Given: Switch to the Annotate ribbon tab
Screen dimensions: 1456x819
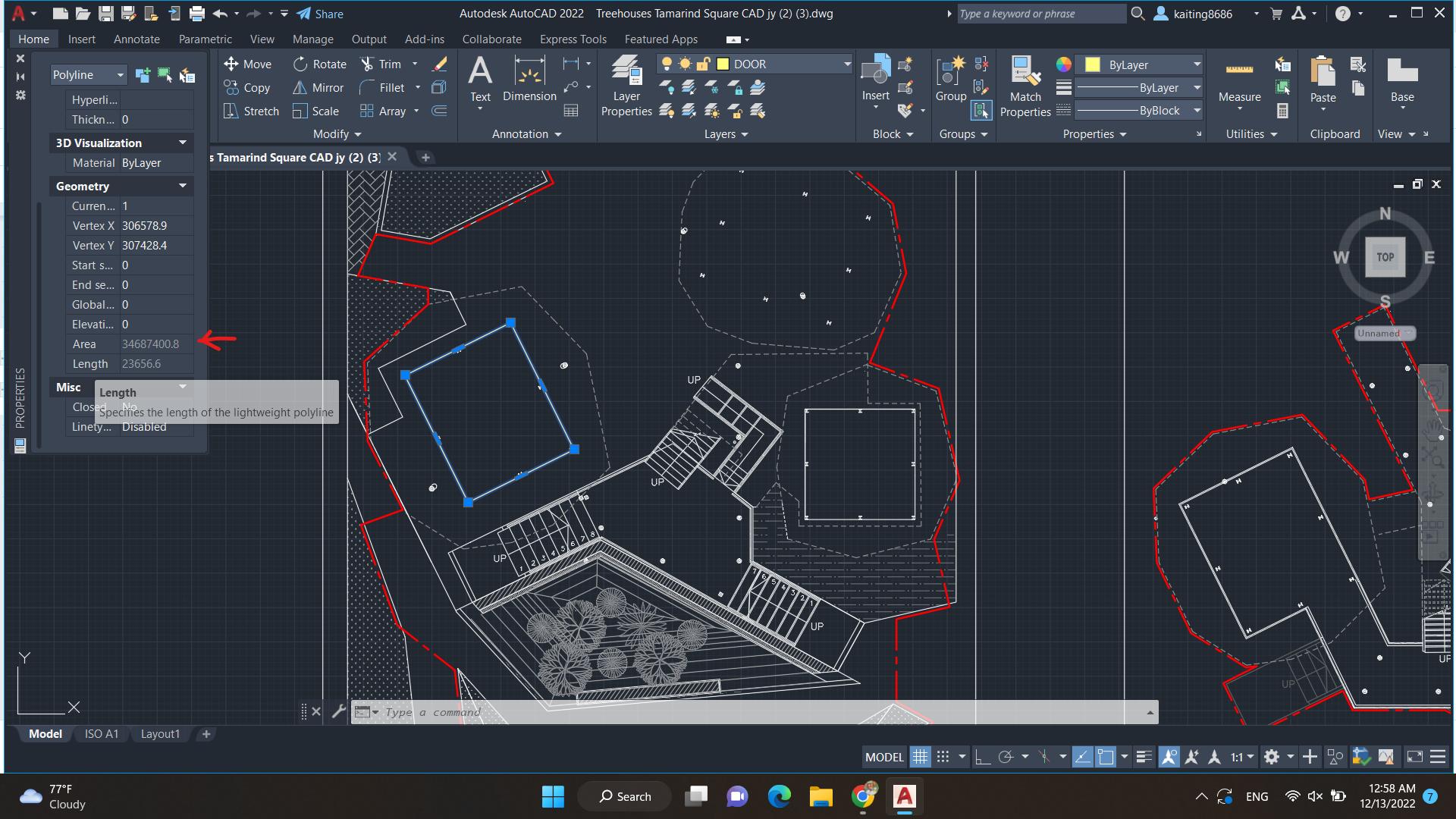Looking at the screenshot, I should (x=136, y=39).
